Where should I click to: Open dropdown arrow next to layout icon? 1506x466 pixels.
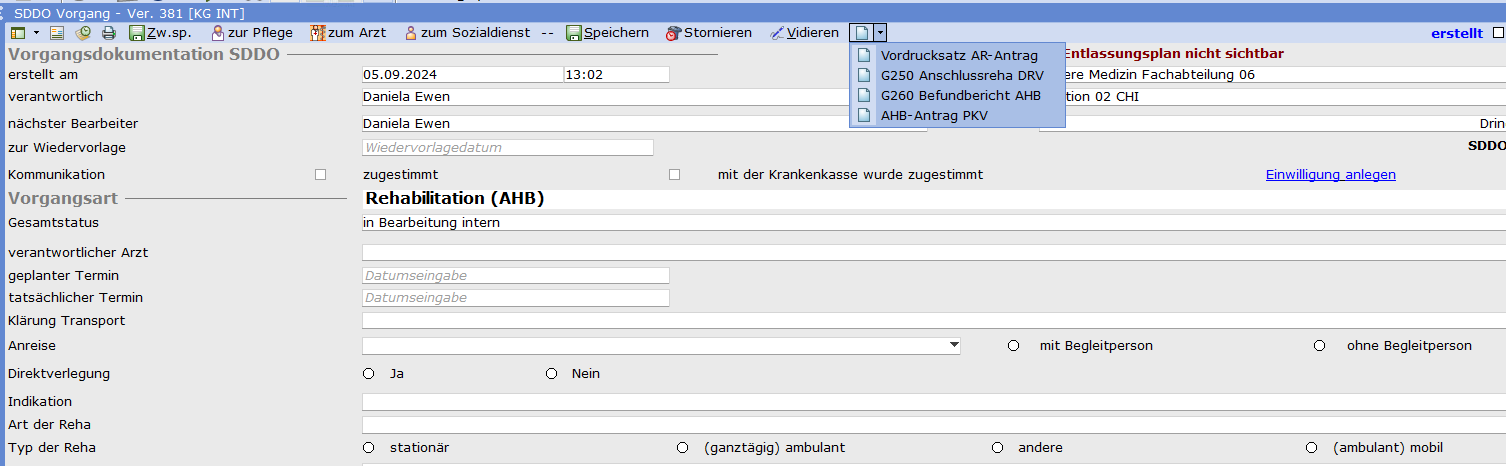35,33
